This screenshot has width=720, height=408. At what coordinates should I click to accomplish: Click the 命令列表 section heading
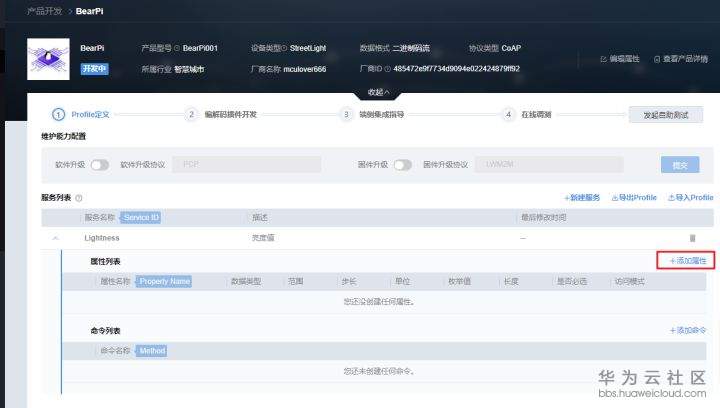coord(105,330)
